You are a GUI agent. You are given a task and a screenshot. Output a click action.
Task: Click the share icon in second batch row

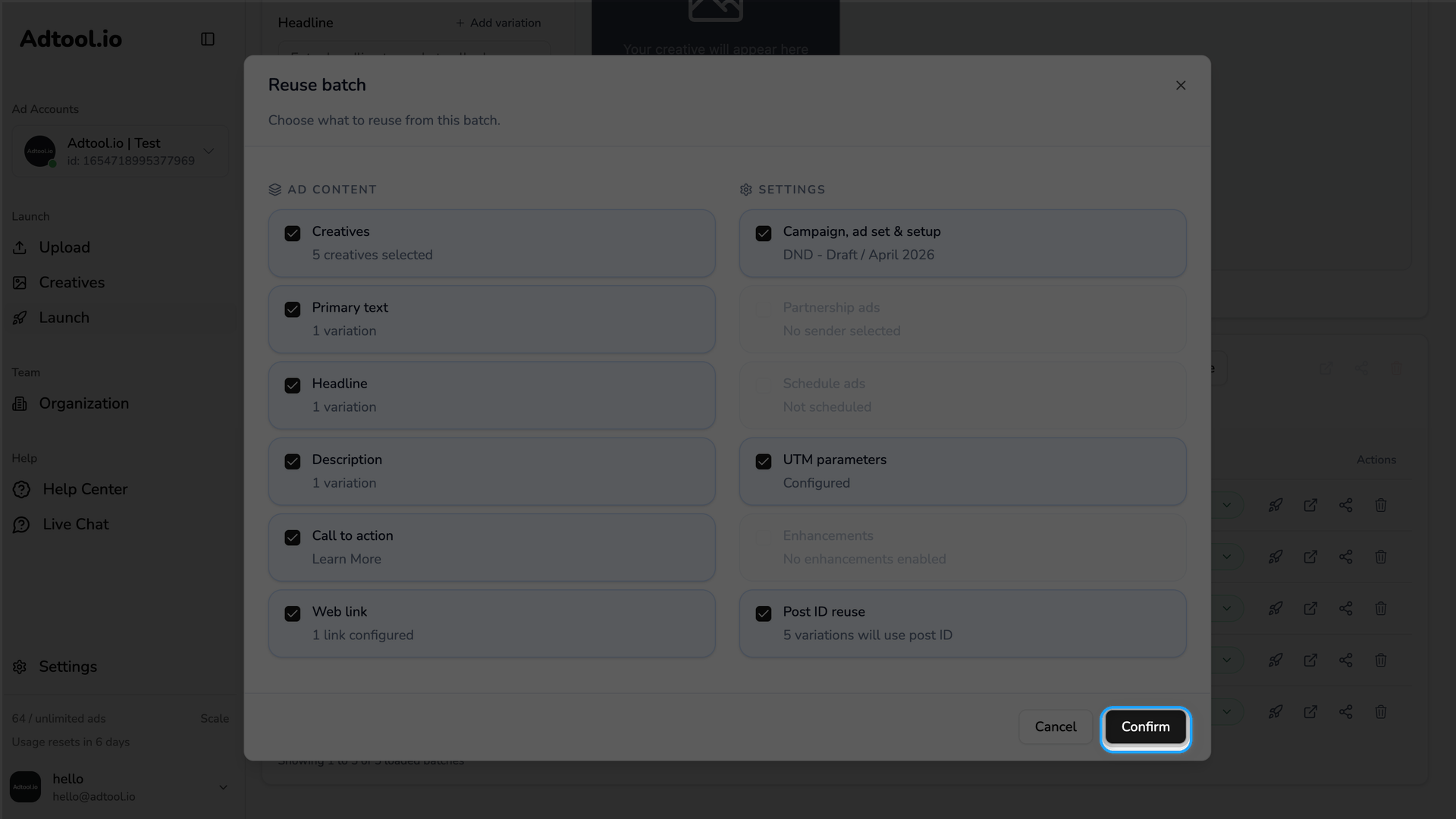tap(1346, 557)
